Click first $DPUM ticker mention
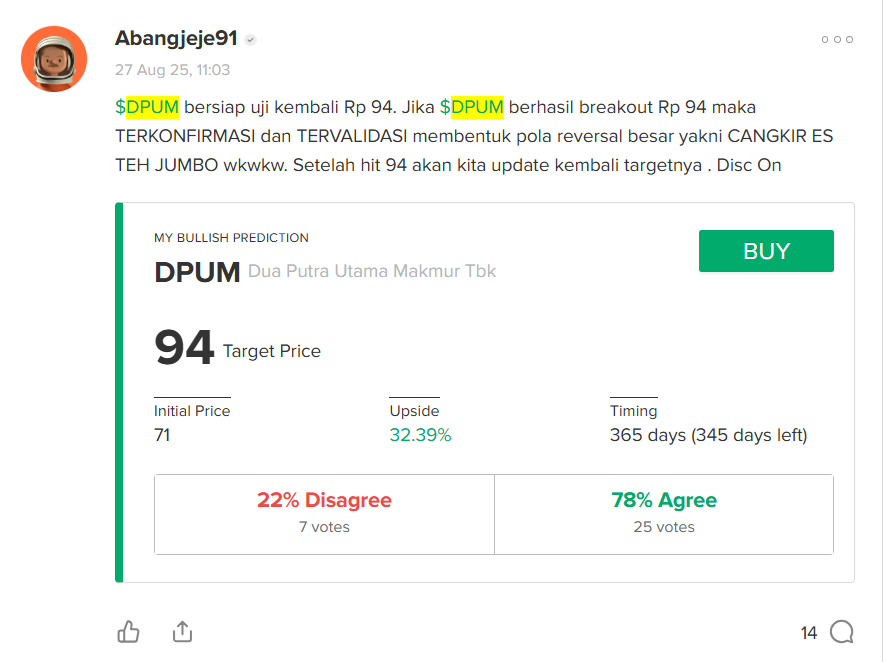This screenshot has height=662, width=883. (147, 107)
